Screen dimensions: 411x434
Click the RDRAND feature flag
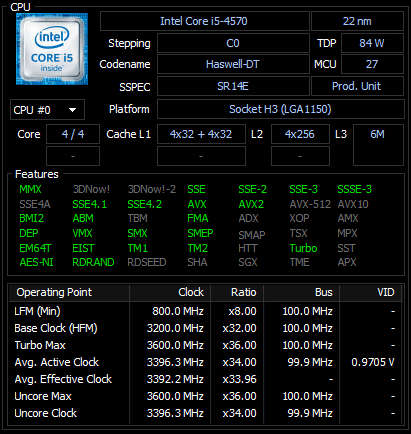click(93, 262)
